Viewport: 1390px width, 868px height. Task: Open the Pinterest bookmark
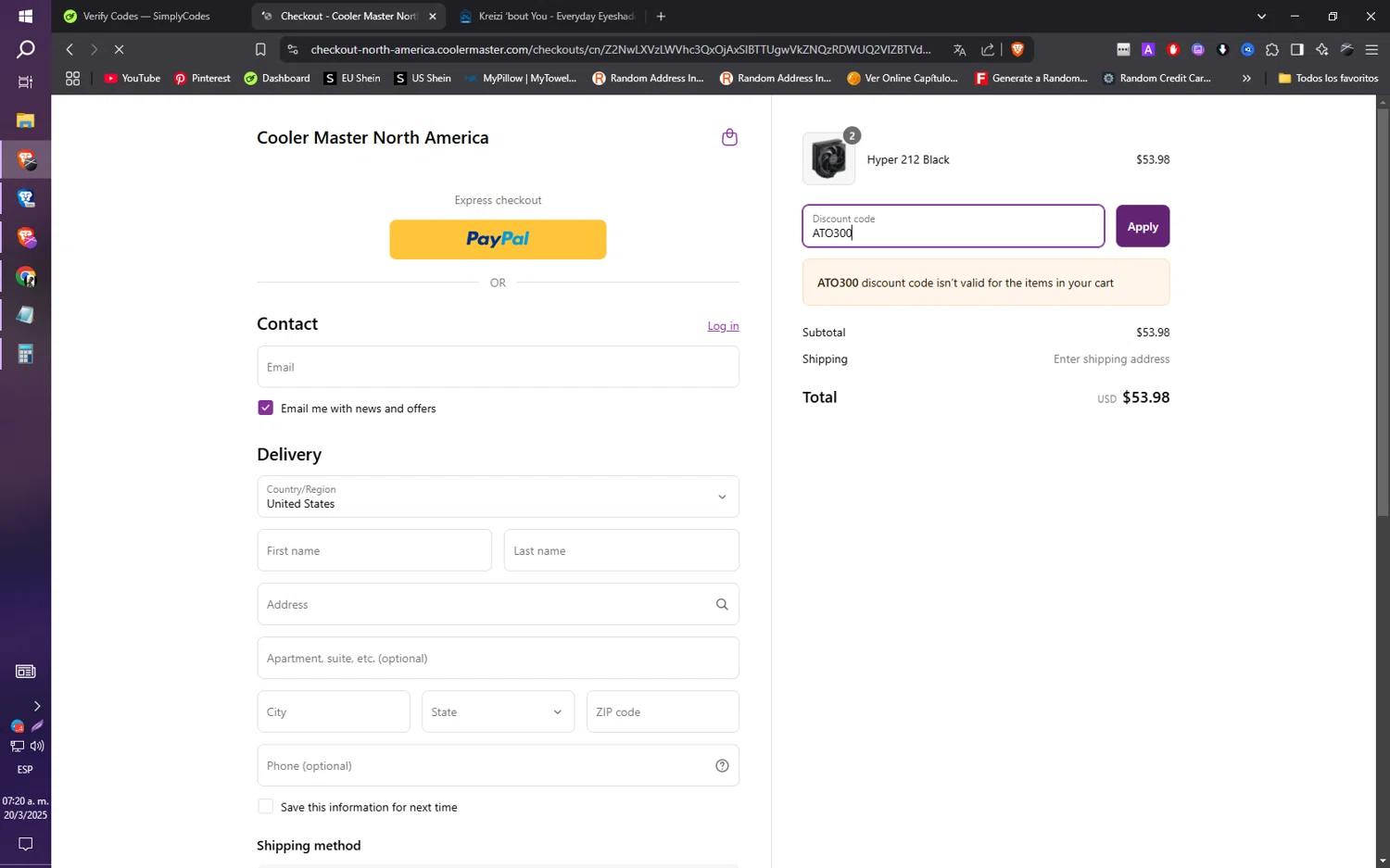point(202,79)
